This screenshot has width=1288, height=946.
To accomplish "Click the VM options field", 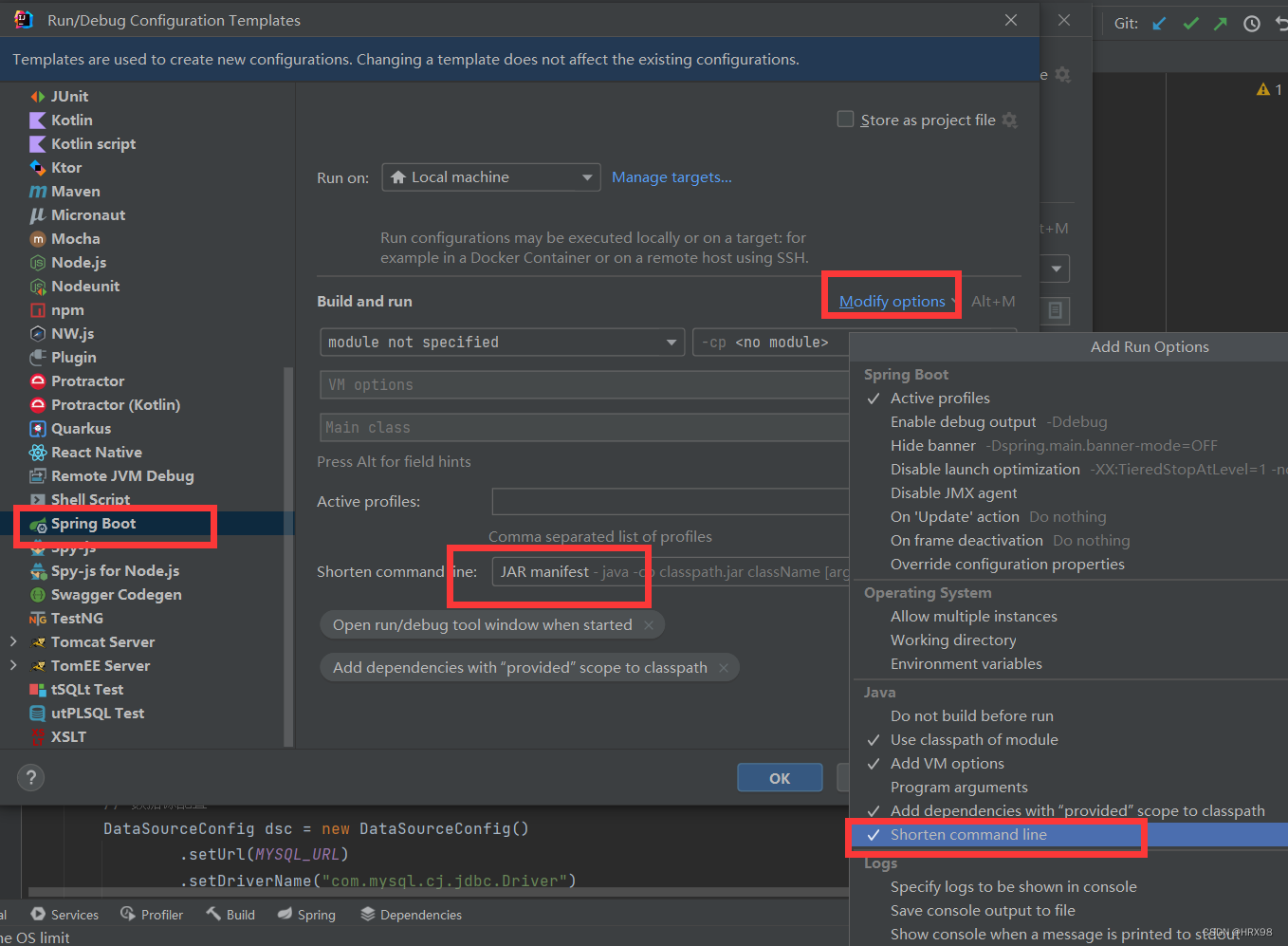I will coord(584,385).
